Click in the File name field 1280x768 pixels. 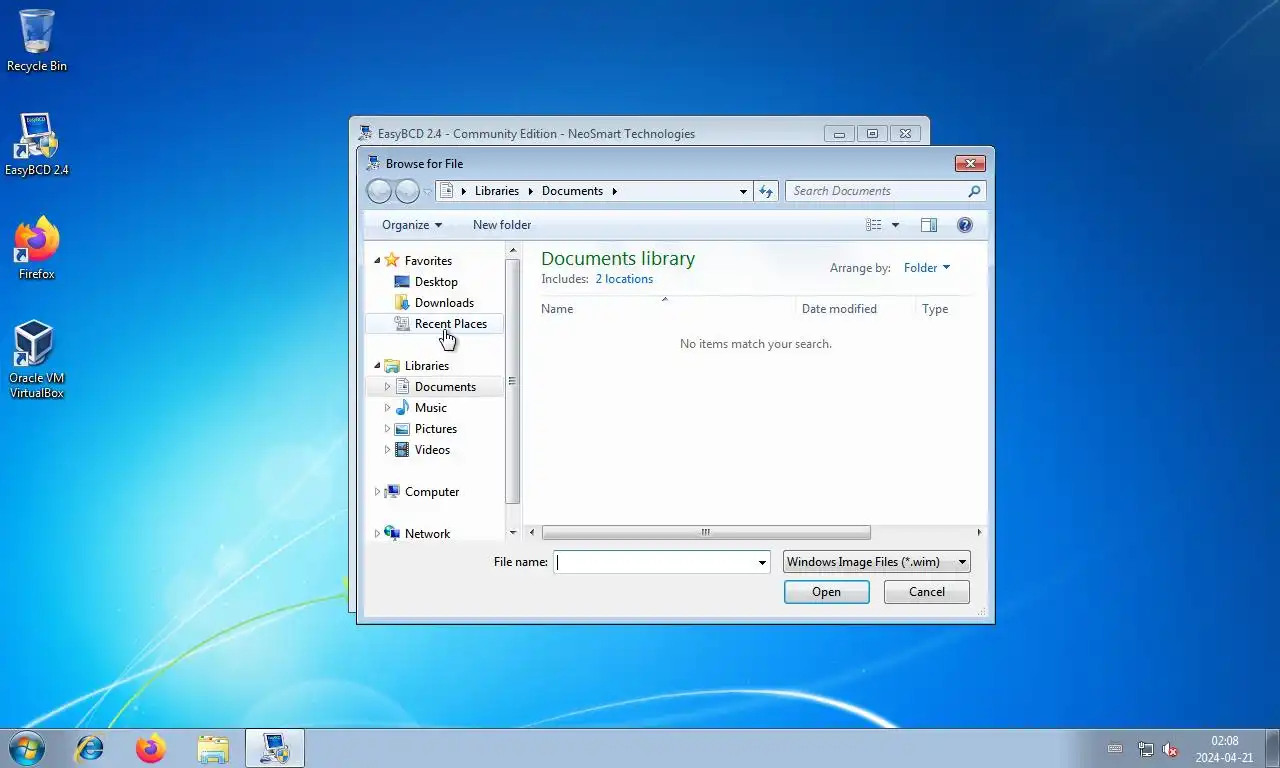(654, 562)
